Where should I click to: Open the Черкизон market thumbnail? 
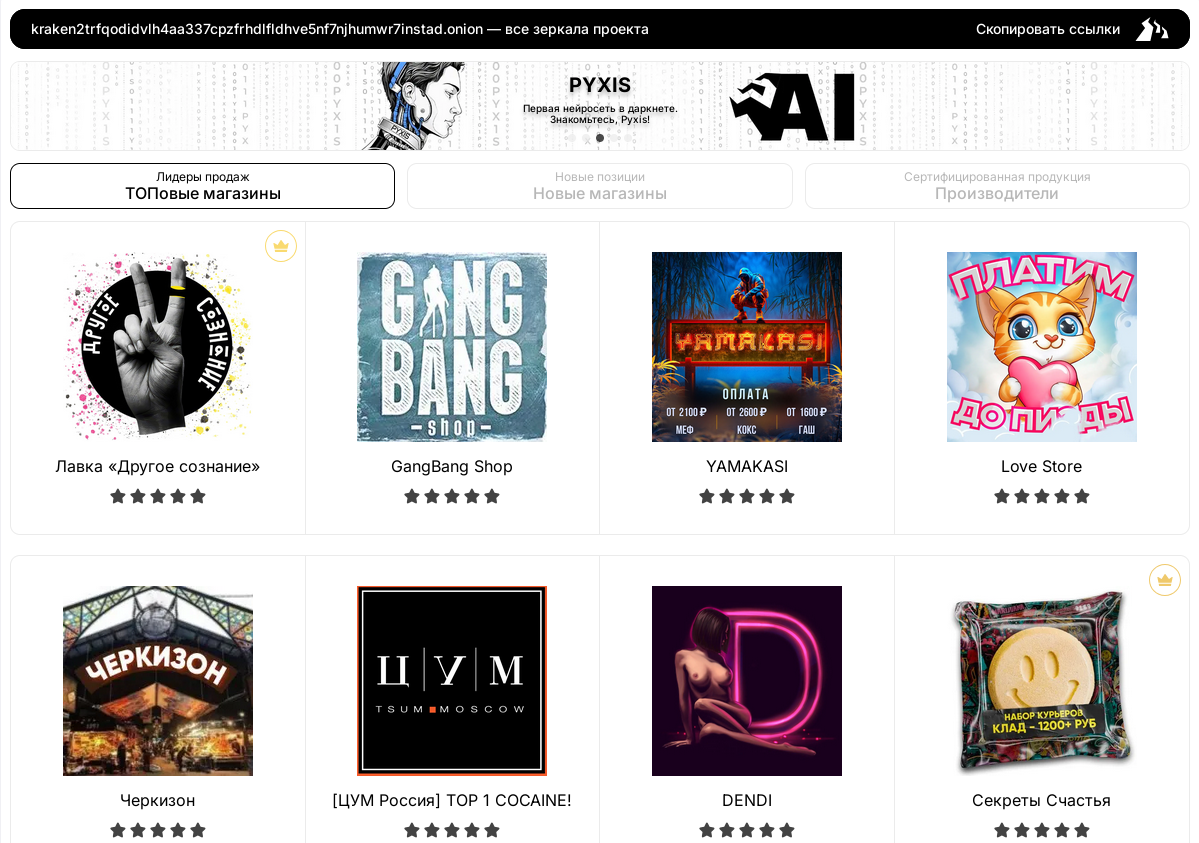[158, 681]
